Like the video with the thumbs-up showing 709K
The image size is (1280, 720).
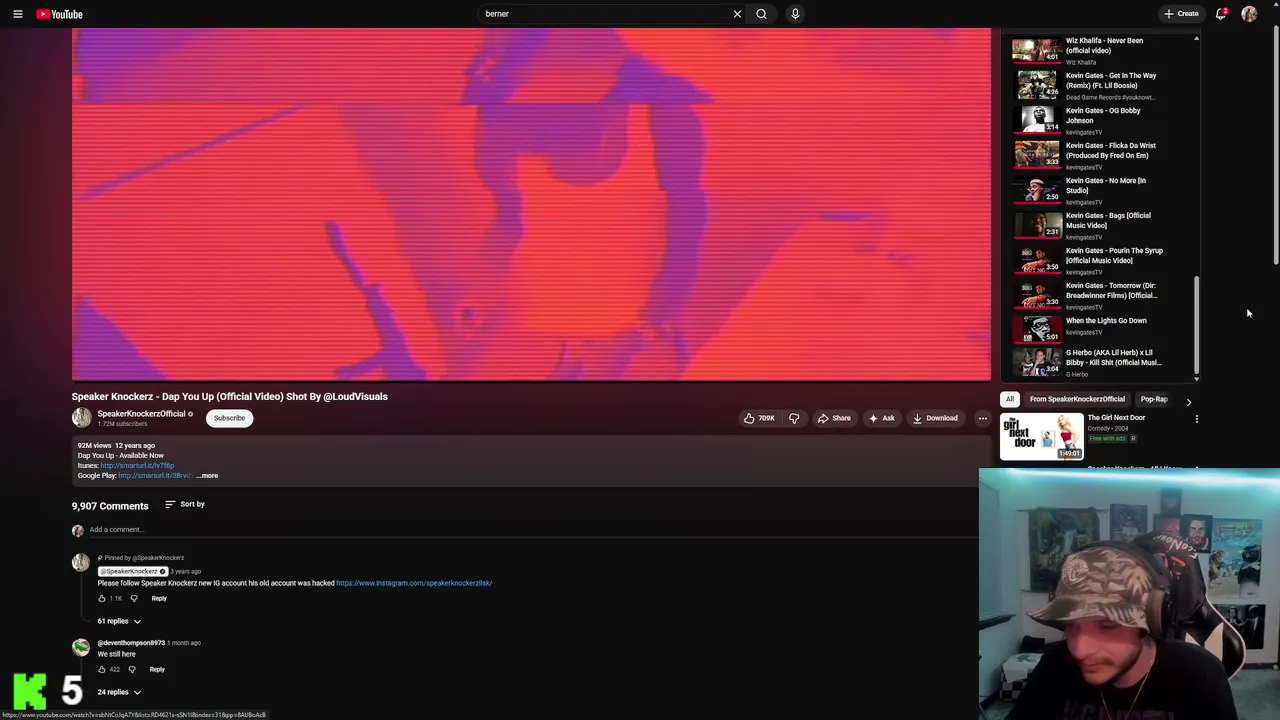(760, 418)
